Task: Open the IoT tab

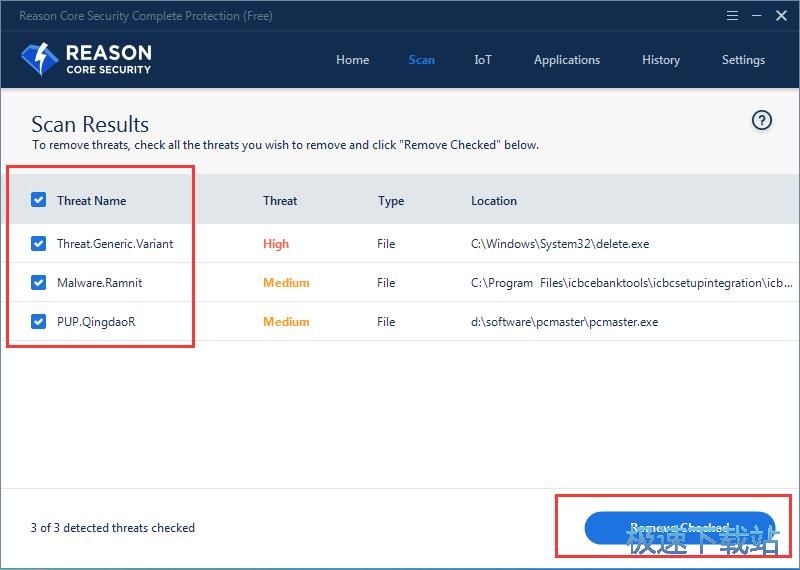Action: [483, 60]
